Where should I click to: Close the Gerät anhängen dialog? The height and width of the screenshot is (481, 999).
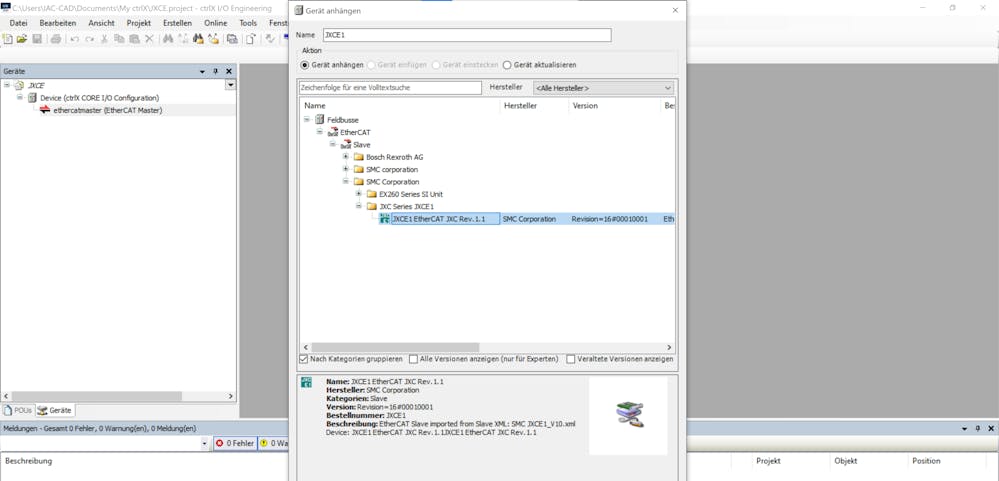tap(675, 10)
